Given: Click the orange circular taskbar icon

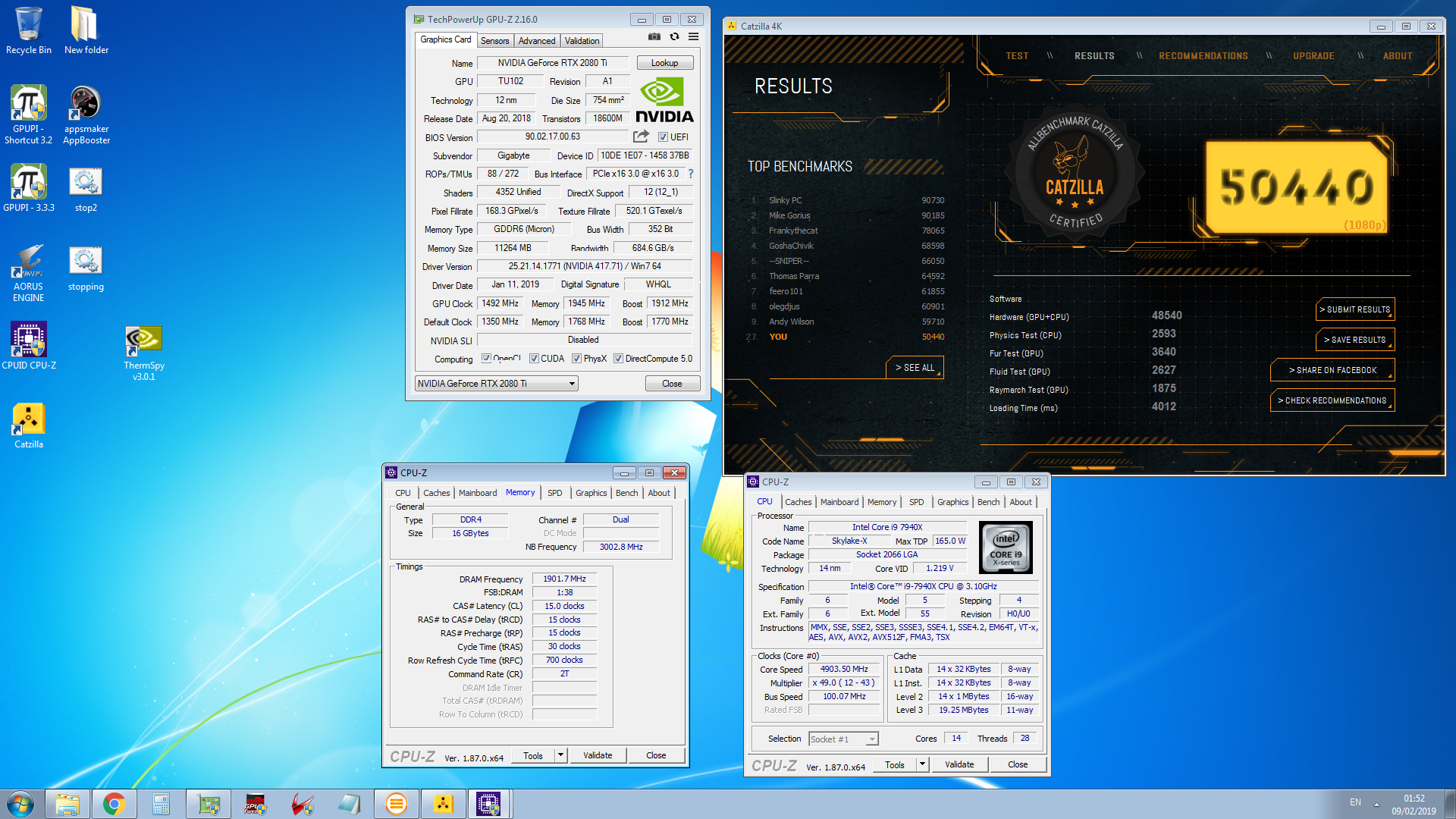Looking at the screenshot, I should coord(396,804).
